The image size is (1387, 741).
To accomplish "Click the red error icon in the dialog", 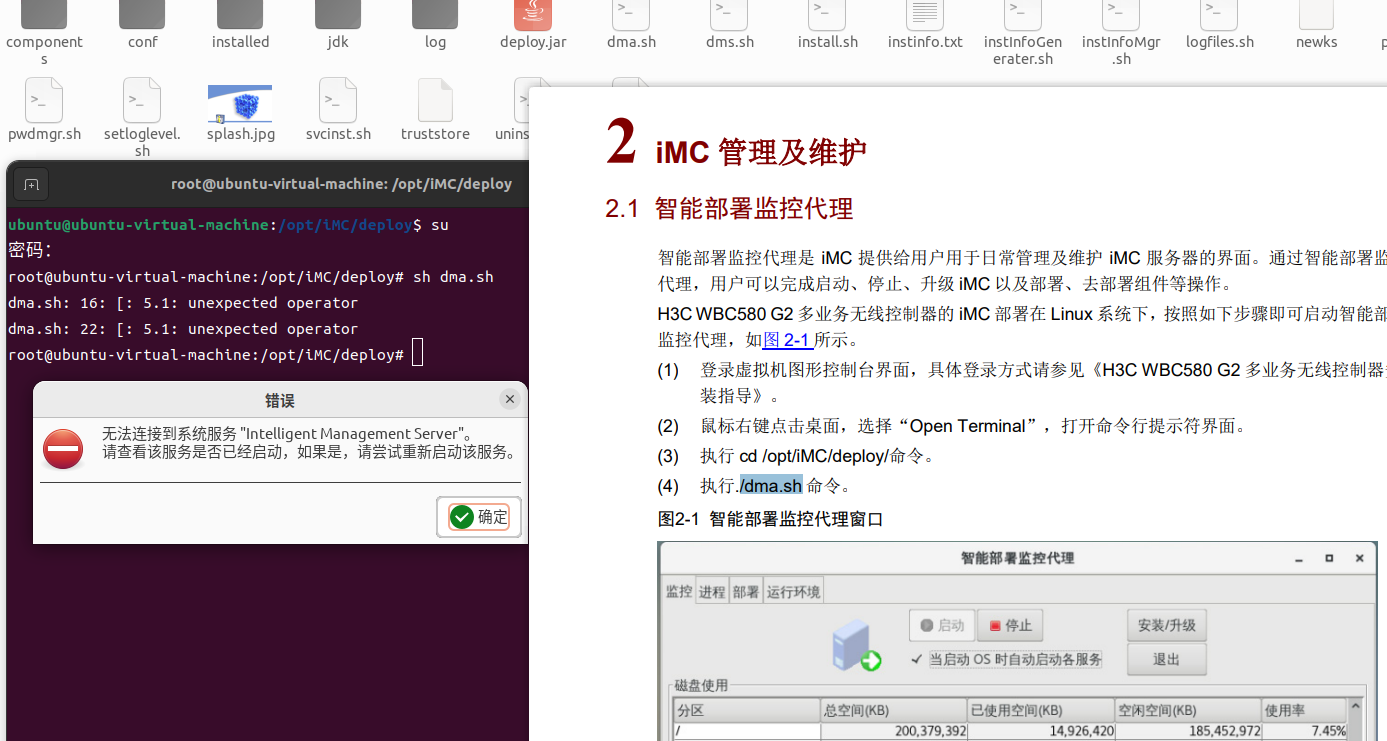I will click(x=63, y=449).
